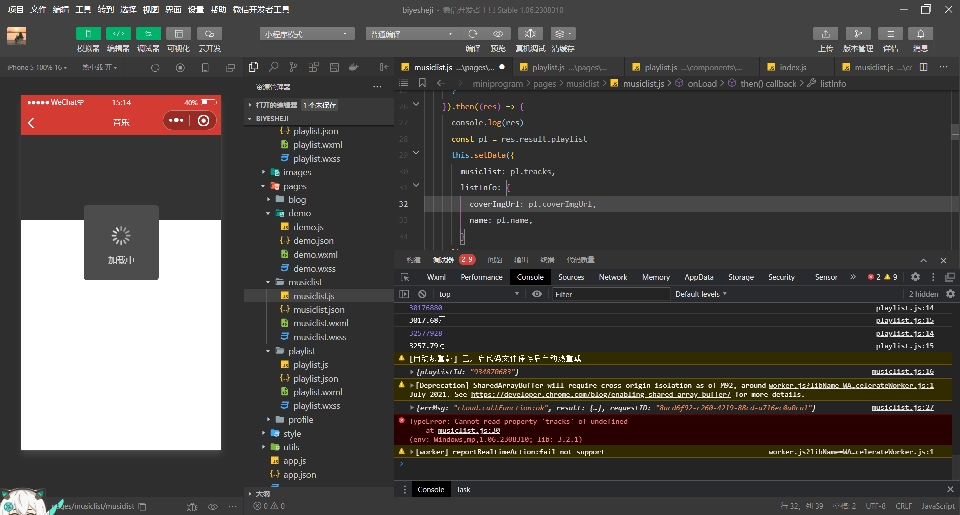Open version management from the toolbar
The height and width of the screenshot is (515, 960).
coord(858,34)
